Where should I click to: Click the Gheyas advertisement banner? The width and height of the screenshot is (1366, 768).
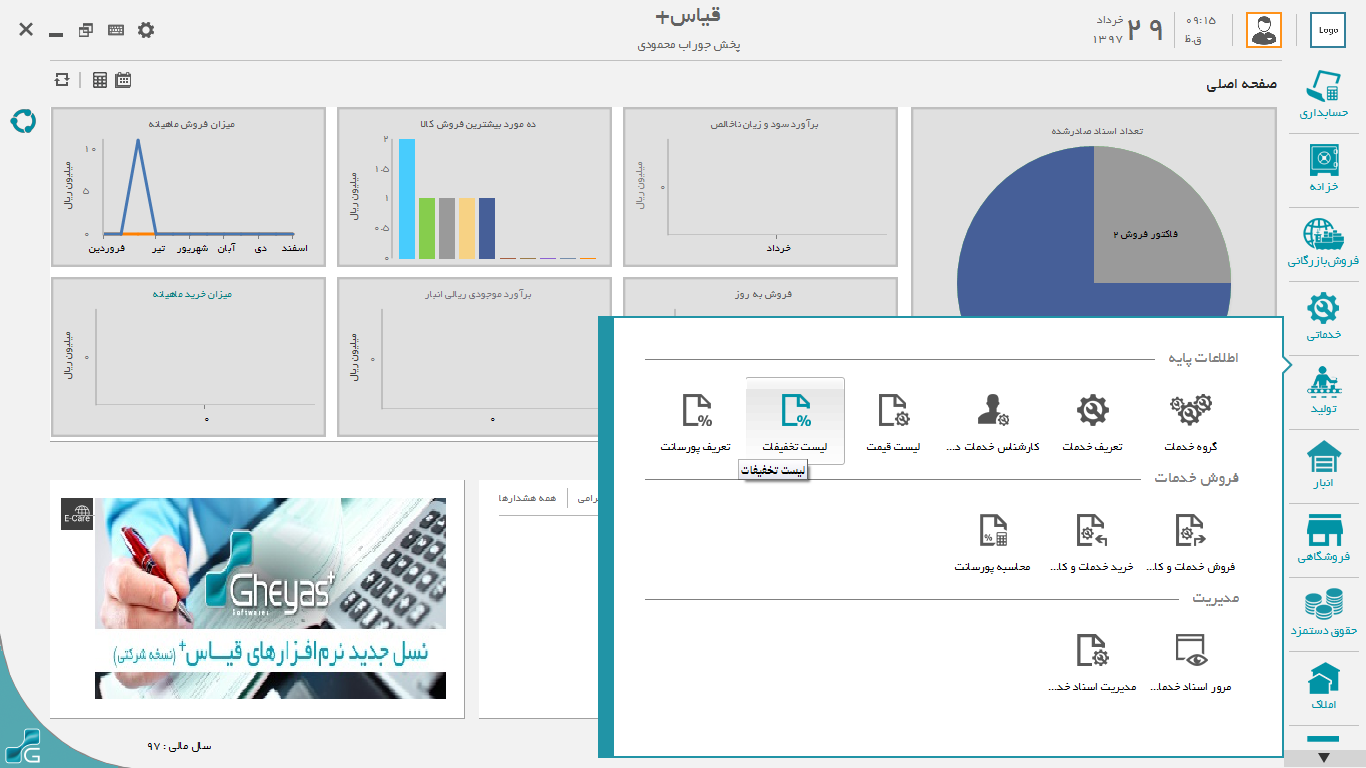click(270, 598)
